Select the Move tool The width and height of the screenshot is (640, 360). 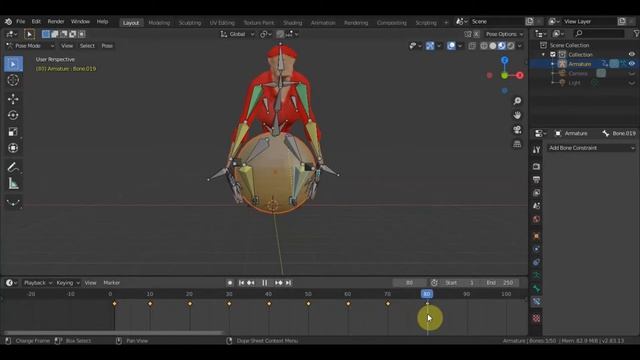point(13,99)
